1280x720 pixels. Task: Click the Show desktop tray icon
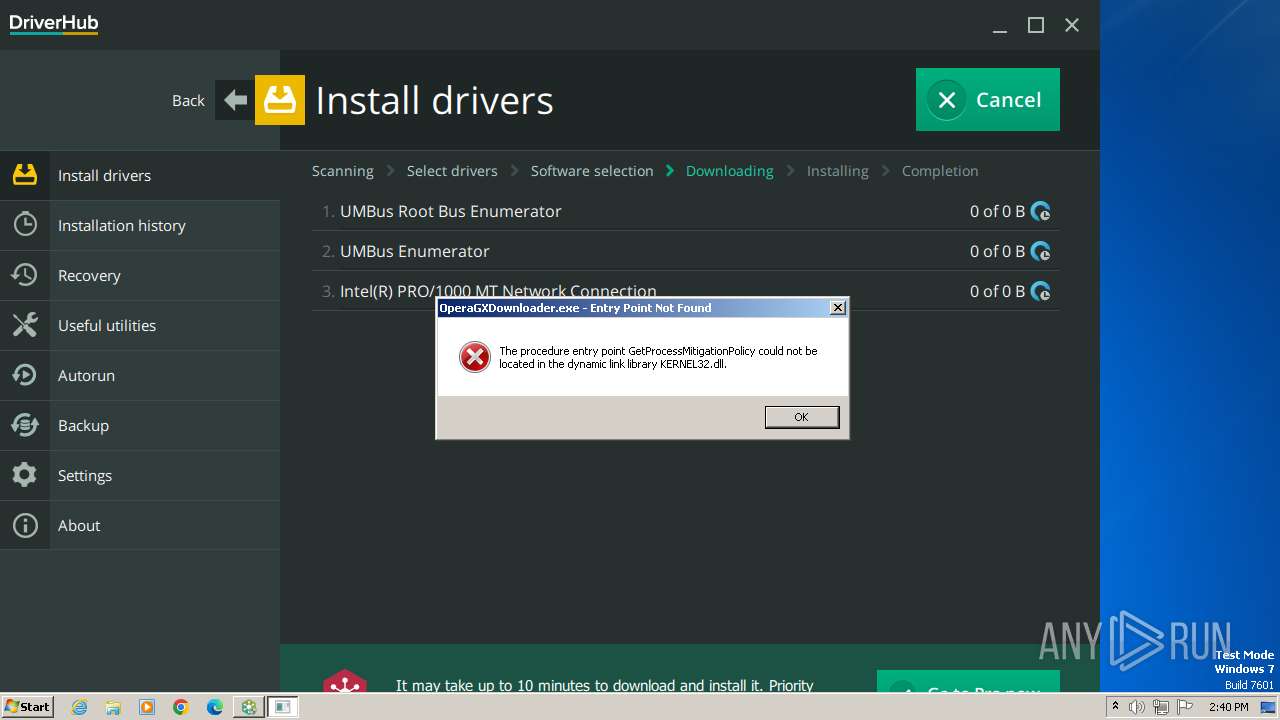pos(1268,707)
